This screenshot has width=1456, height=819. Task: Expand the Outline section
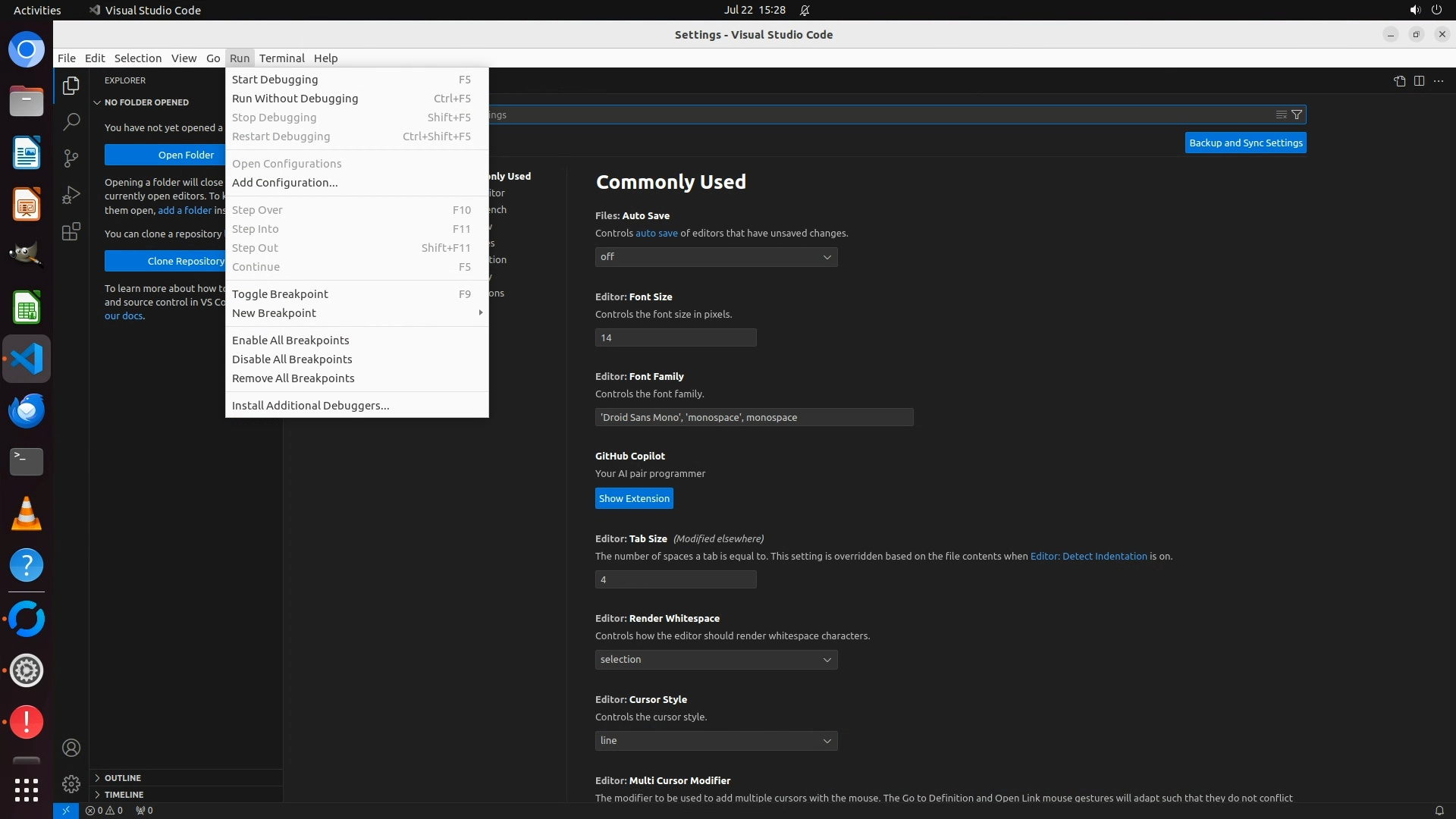pyautogui.click(x=122, y=778)
